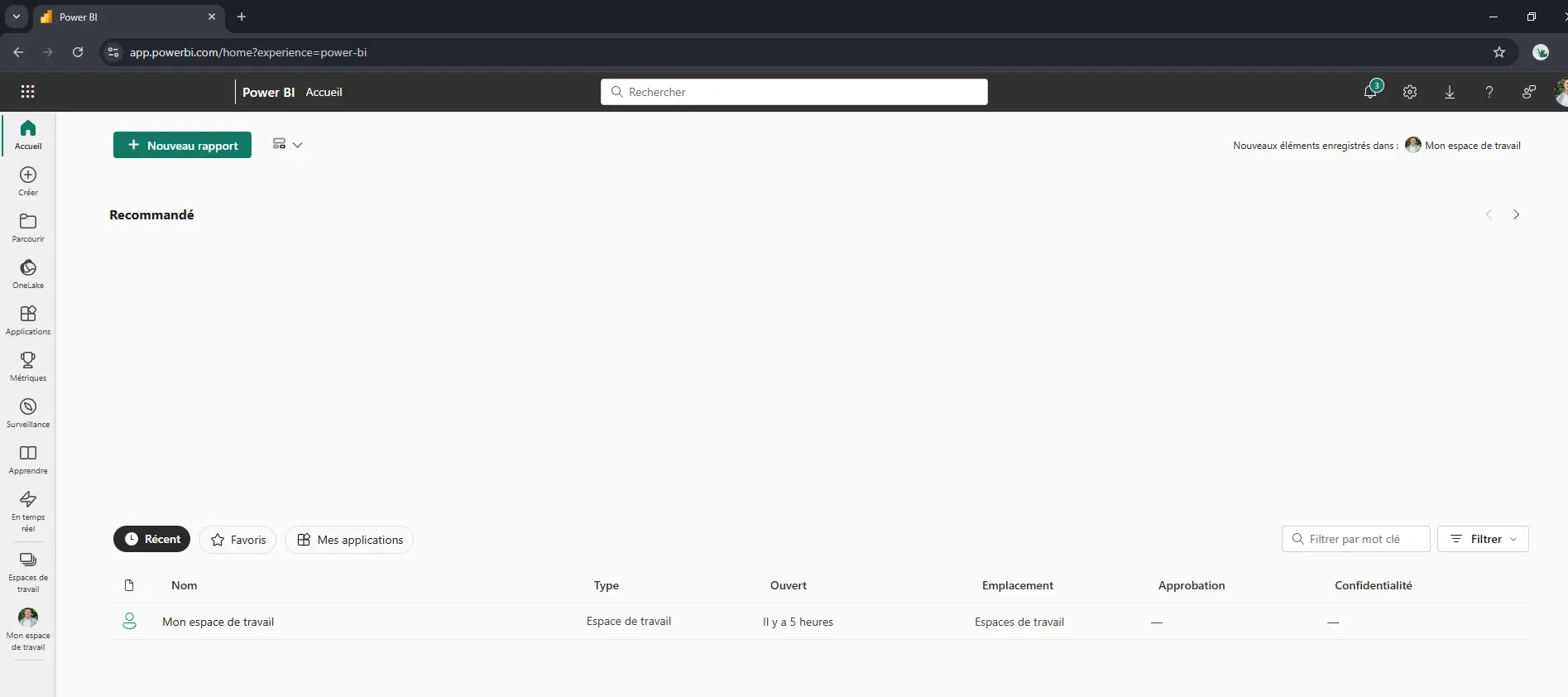The width and height of the screenshot is (1568, 697).
Task: Close the Power BI browser tab
Action: click(212, 17)
